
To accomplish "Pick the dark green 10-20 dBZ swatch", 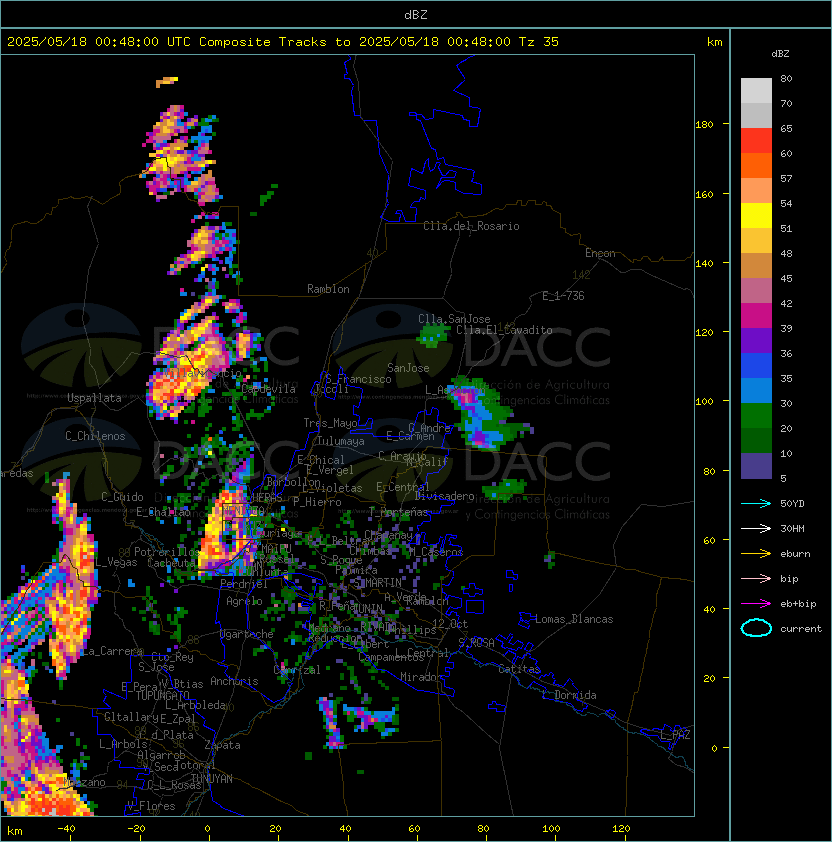I will [x=756, y=440].
